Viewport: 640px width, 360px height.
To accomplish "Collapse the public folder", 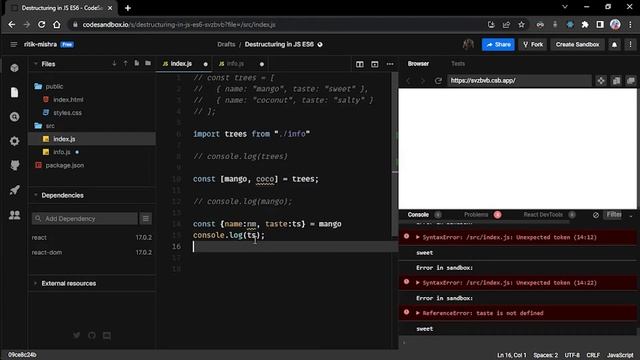I will tap(49, 87).
